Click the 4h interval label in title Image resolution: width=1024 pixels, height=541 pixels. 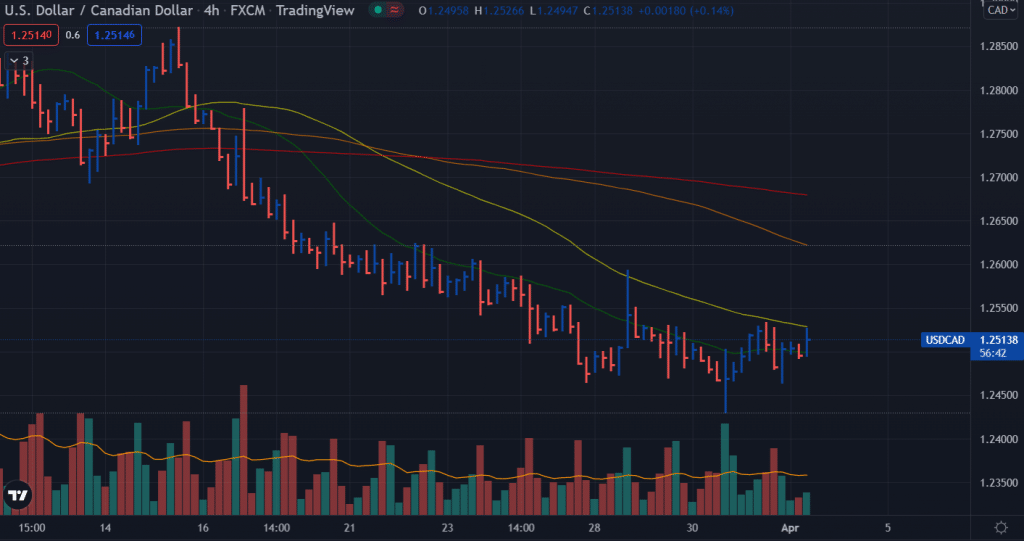coord(211,10)
